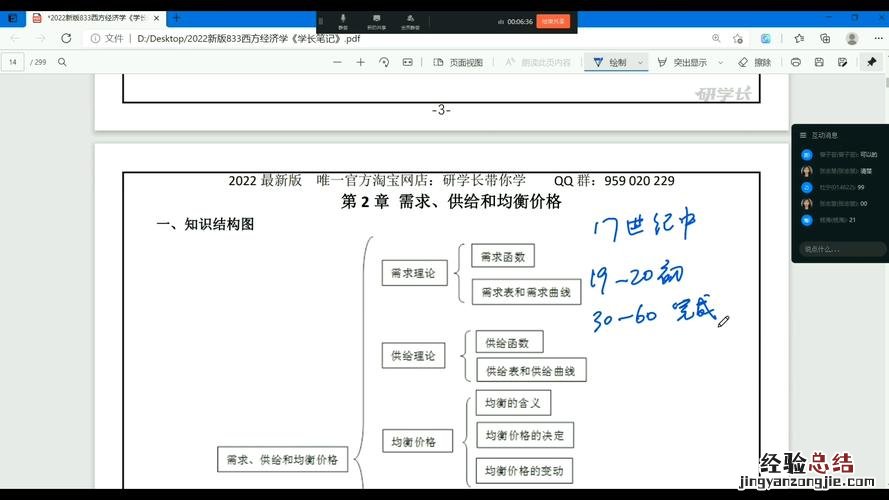This screenshot has width=889, height=500.
Task: Toggle the pin toolbar button
Action: click(871, 62)
